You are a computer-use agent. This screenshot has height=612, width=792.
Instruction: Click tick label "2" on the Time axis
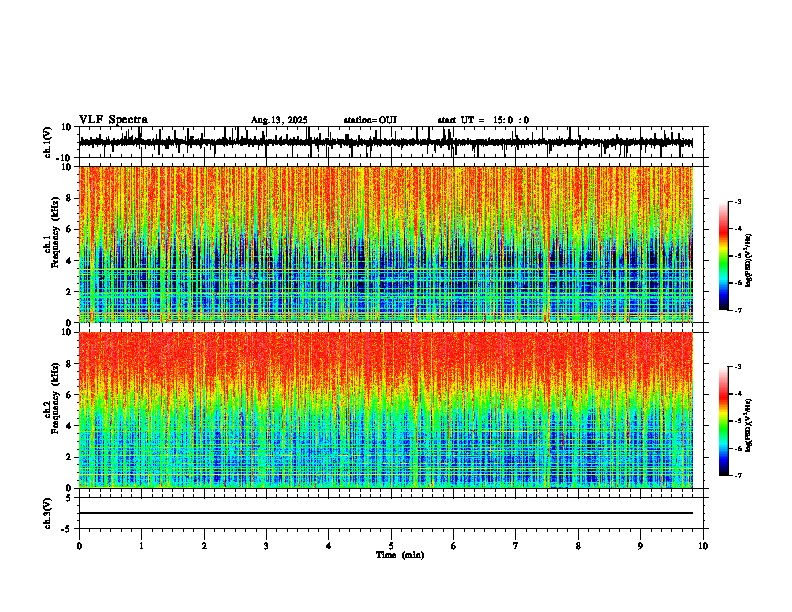tap(204, 546)
